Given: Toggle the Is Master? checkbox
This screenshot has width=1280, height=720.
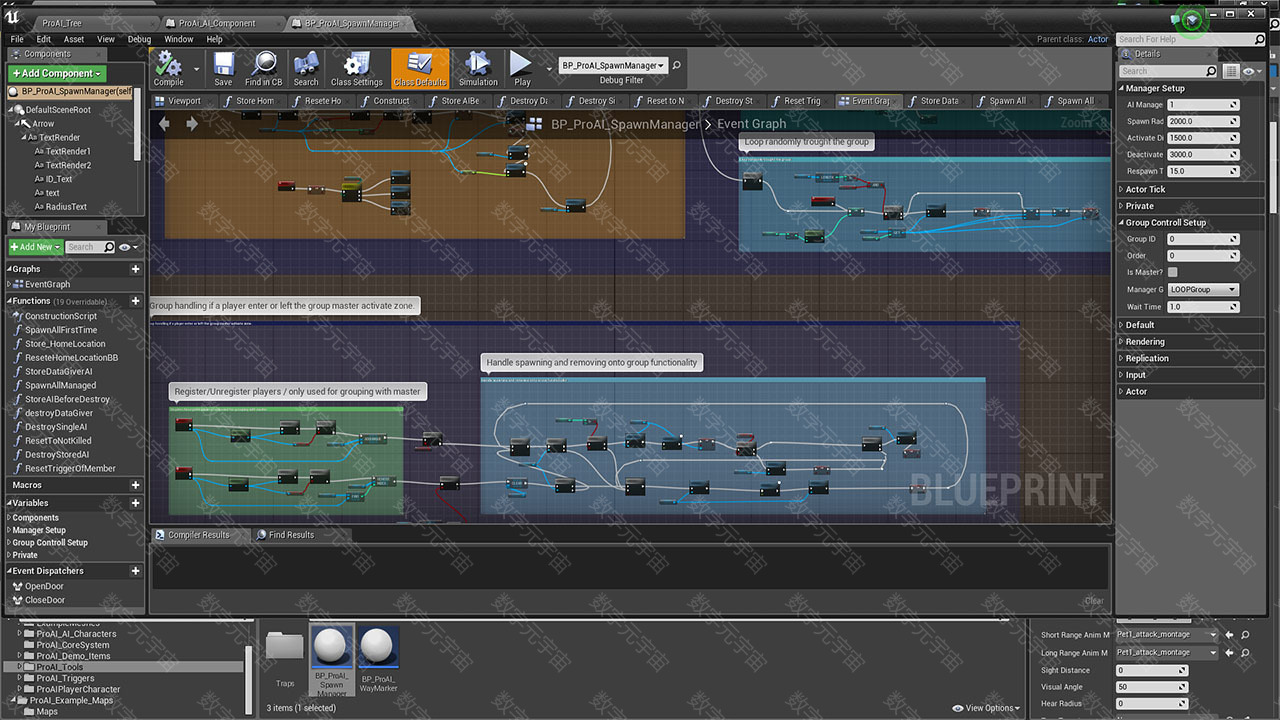Looking at the screenshot, I should coord(1172,272).
